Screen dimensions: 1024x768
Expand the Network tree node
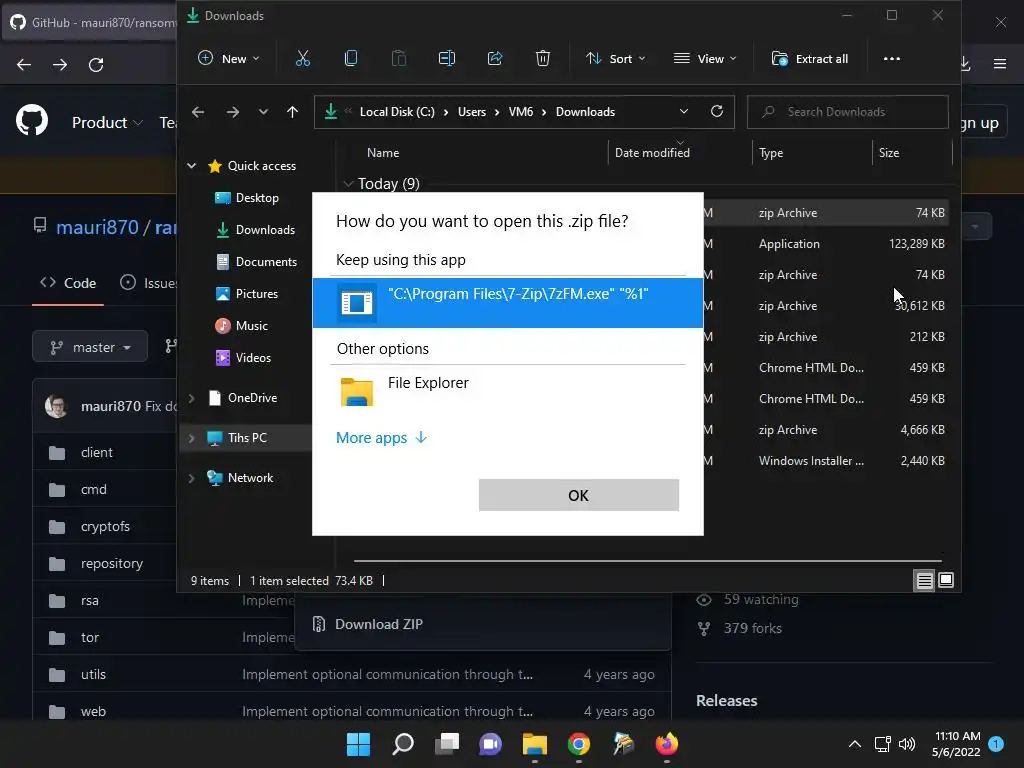pyautogui.click(x=191, y=478)
